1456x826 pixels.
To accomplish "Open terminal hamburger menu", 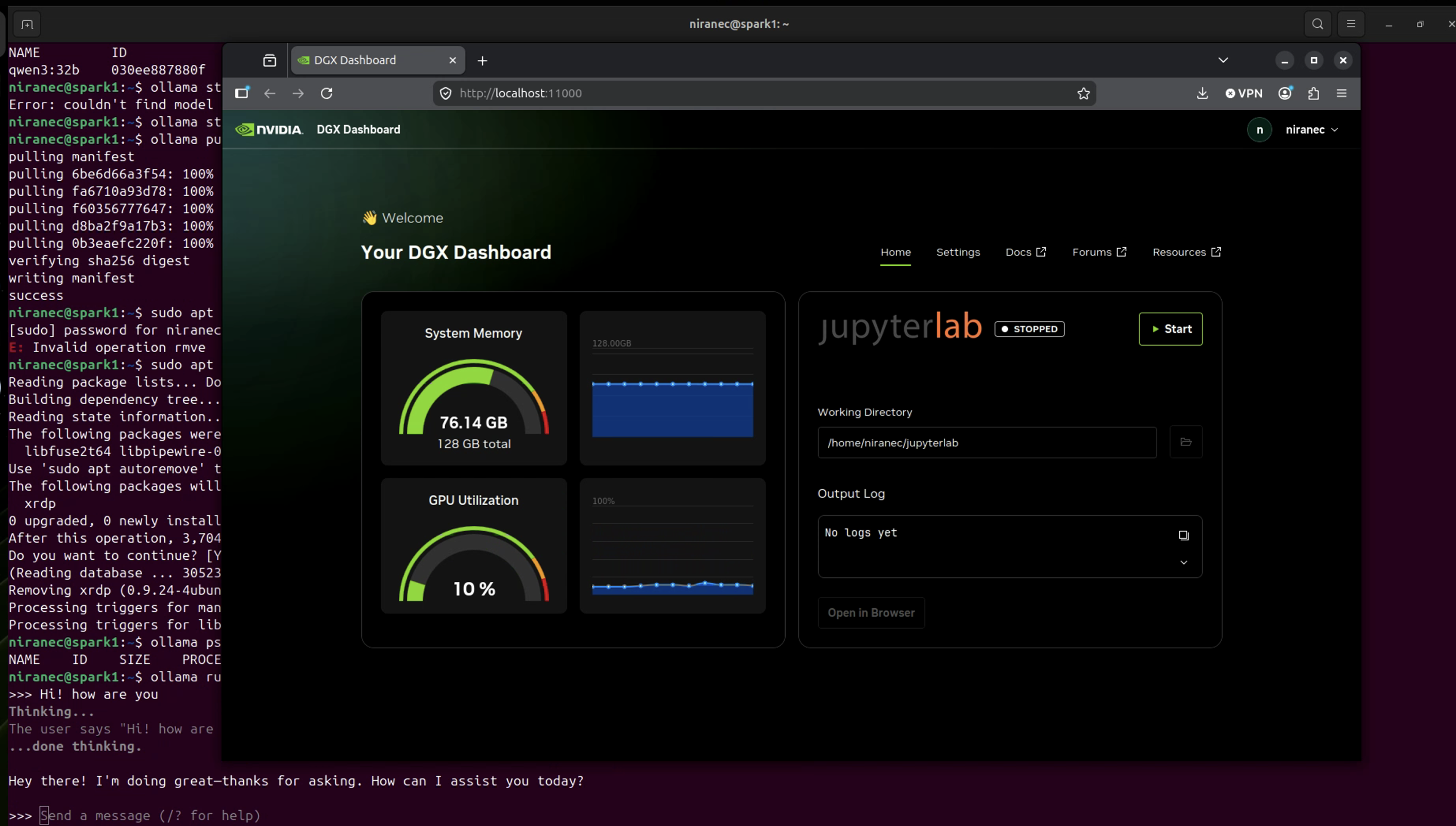I will pyautogui.click(x=1350, y=24).
